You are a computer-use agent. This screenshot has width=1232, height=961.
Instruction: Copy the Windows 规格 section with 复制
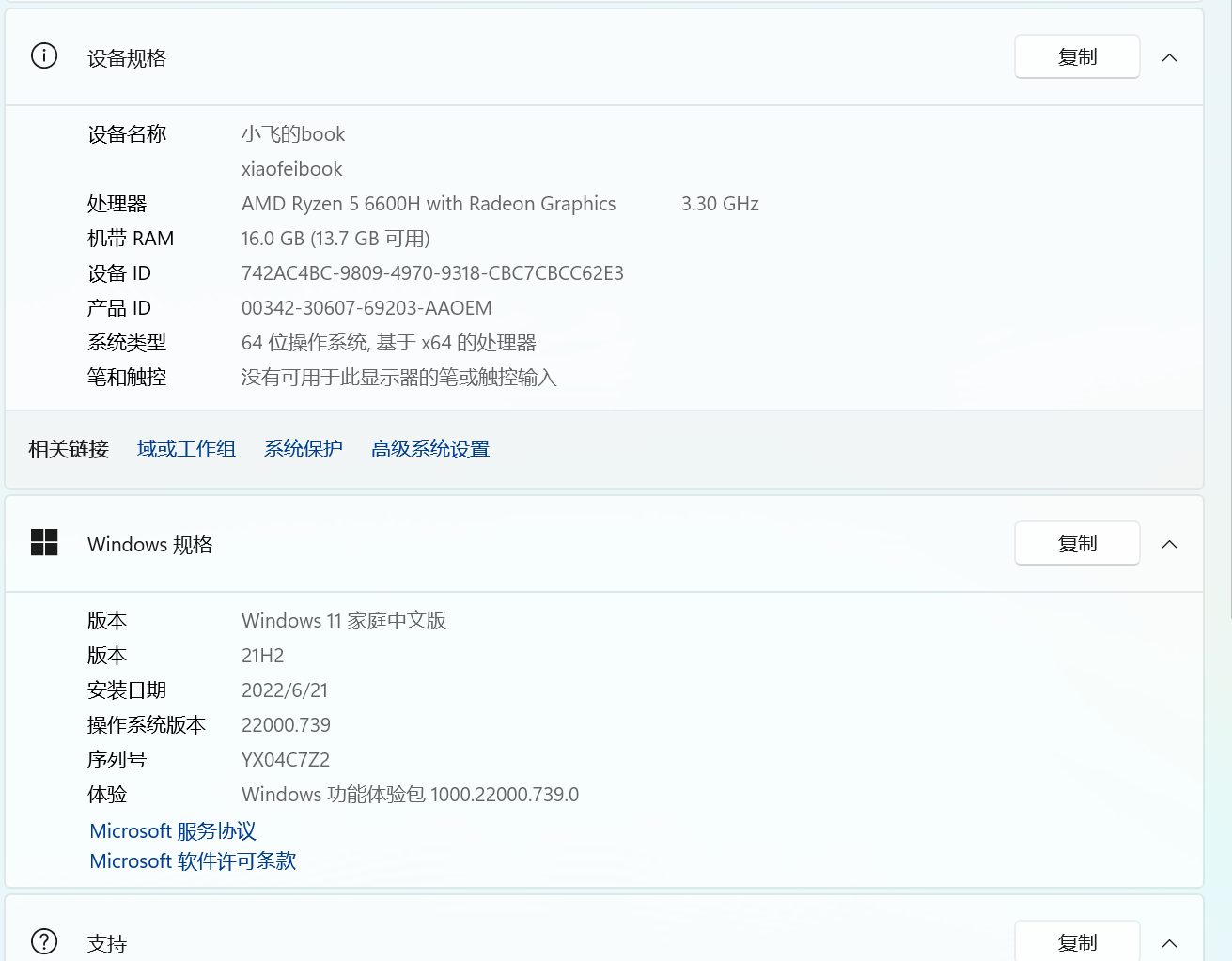[x=1077, y=544]
